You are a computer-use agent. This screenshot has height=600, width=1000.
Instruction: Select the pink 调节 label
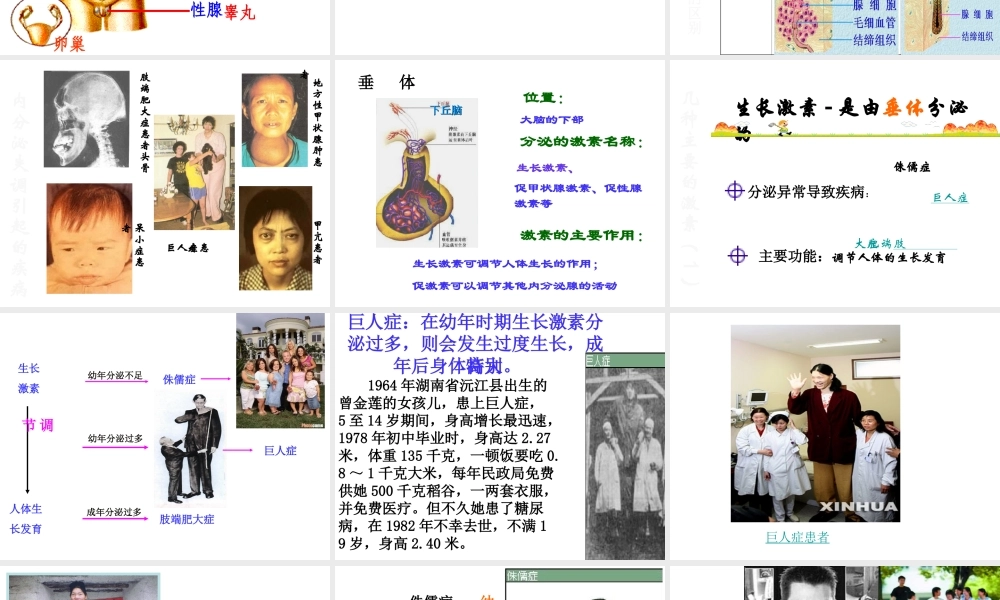point(38,425)
